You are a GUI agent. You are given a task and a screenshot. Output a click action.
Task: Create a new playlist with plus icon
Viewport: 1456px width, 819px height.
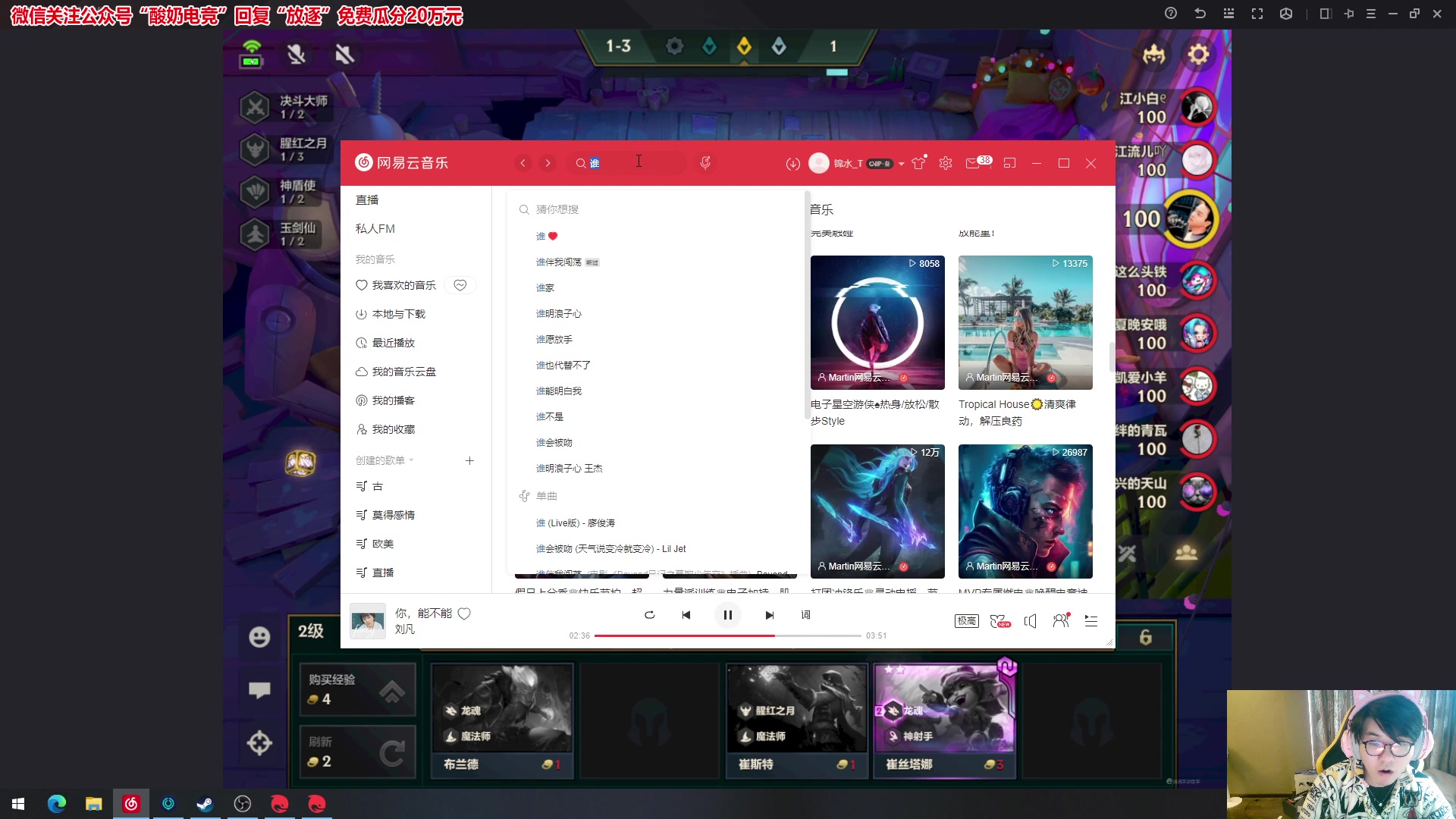coord(470,460)
